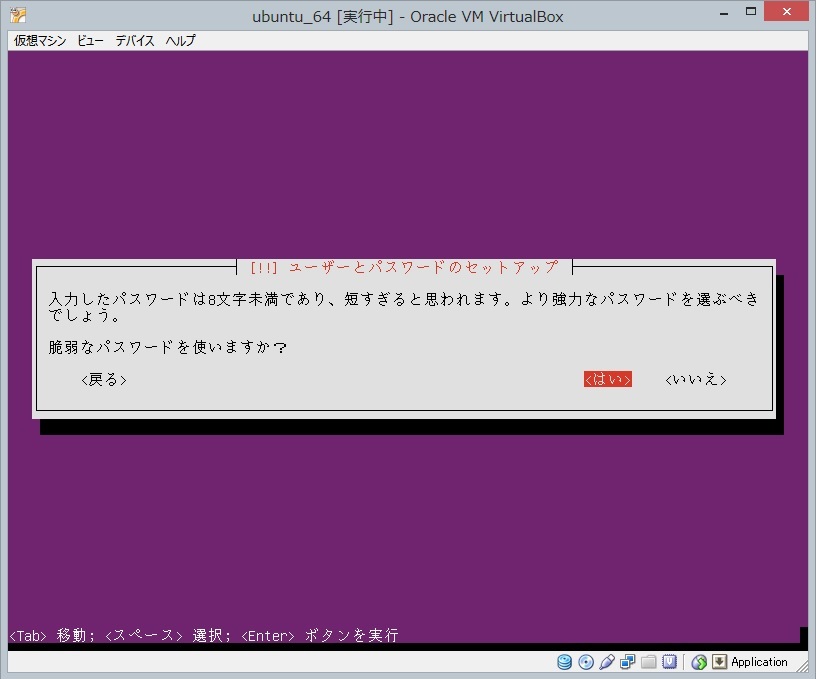Click the host key down-arrow icon
818x679 pixels.
pyautogui.click(x=719, y=662)
